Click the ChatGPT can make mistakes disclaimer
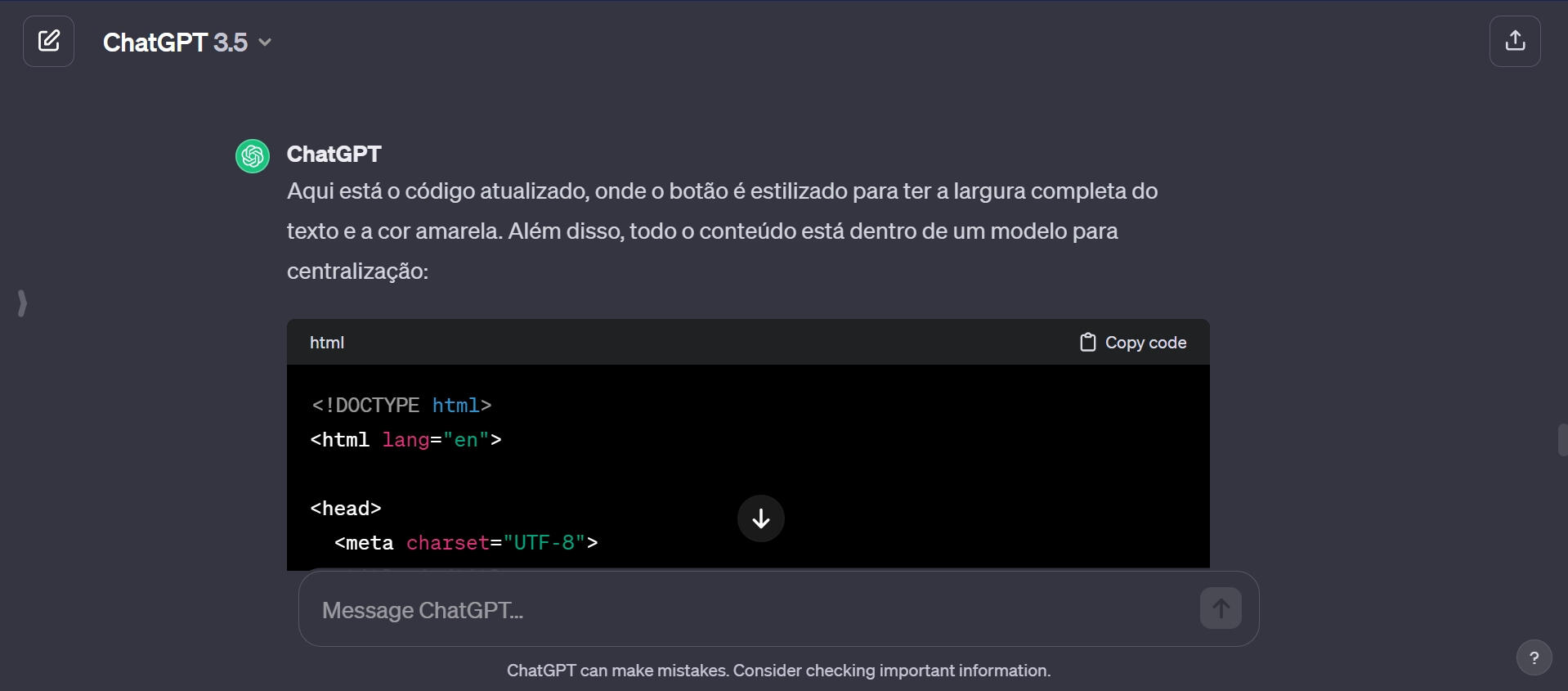Screen dimensions: 1568x691 point(778,671)
